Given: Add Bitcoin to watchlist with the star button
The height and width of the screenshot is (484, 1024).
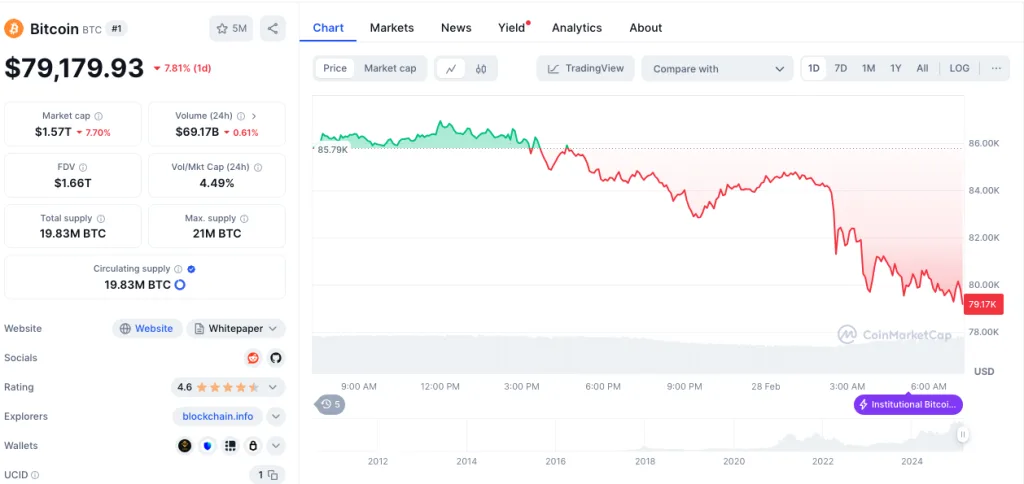Looking at the screenshot, I should [231, 29].
